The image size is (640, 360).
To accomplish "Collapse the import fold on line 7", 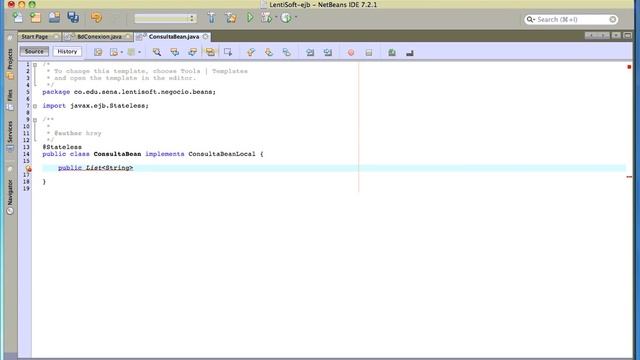I will (x=35, y=106).
